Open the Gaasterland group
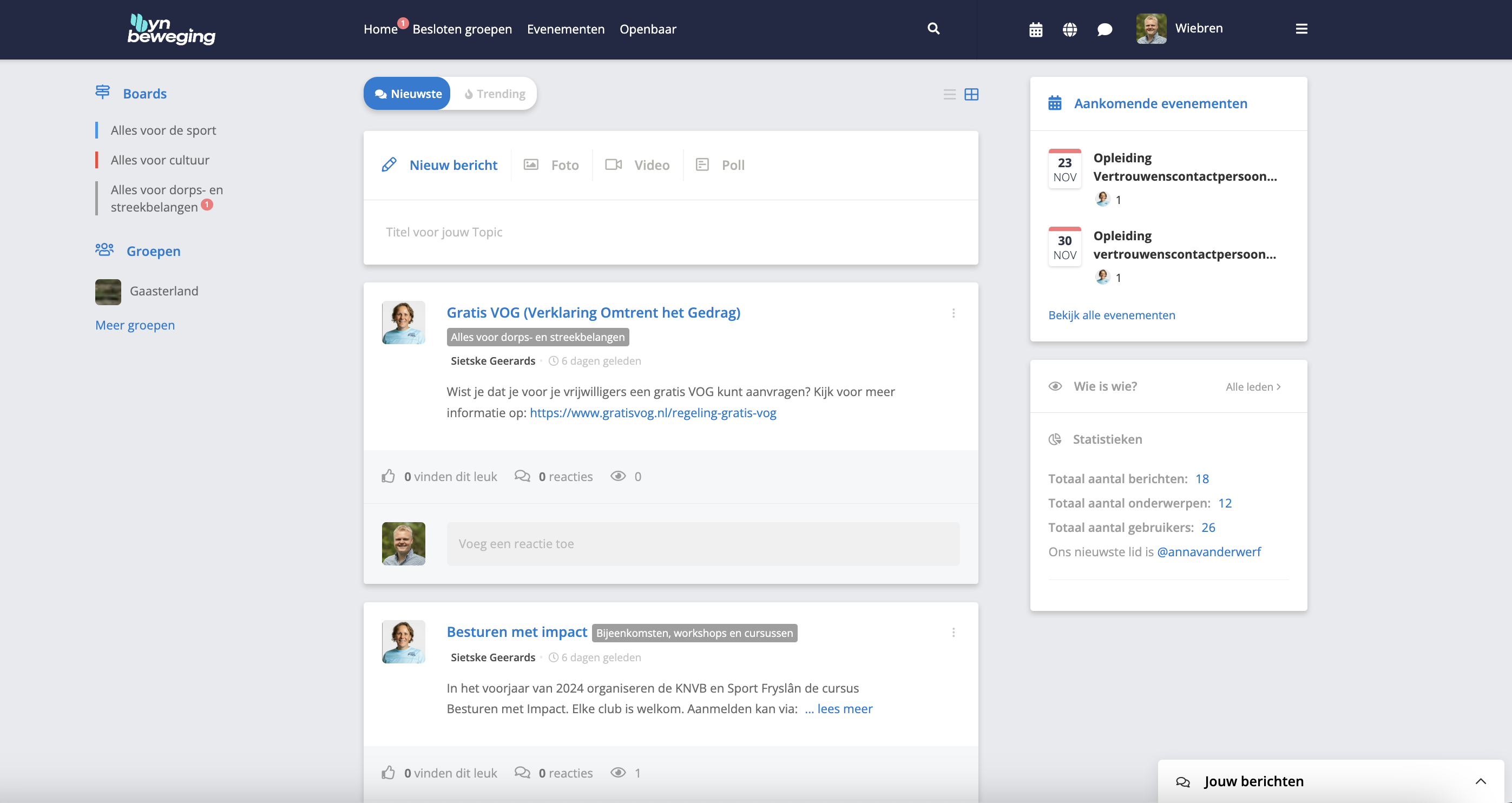Viewport: 1512px width, 803px height. pyautogui.click(x=164, y=291)
